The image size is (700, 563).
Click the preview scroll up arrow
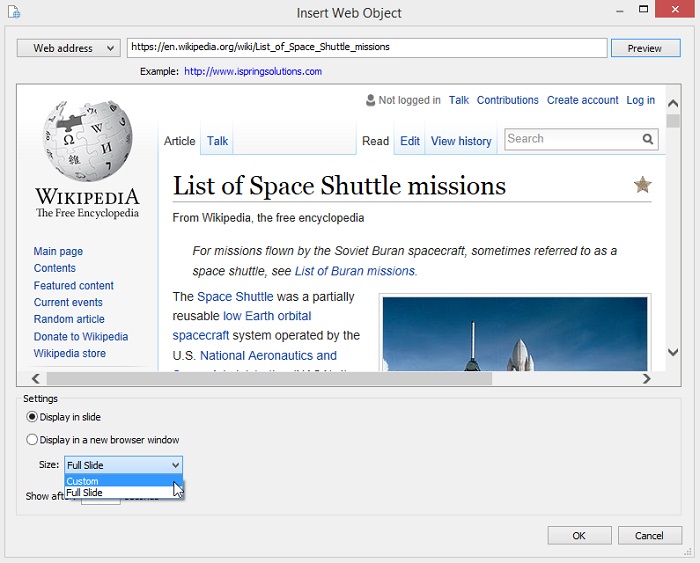(x=673, y=104)
